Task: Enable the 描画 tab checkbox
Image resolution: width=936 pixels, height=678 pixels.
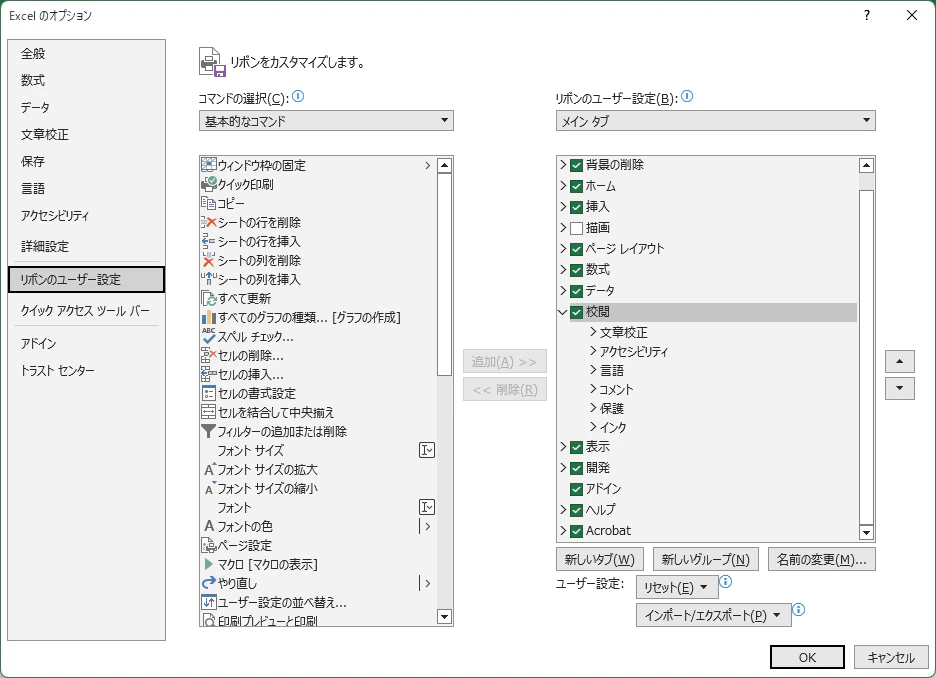Action: [576, 228]
